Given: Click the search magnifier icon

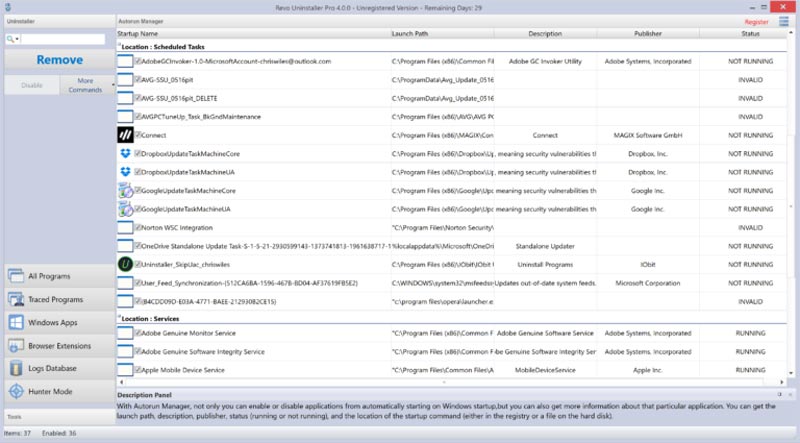Looking at the screenshot, I should point(10,39).
